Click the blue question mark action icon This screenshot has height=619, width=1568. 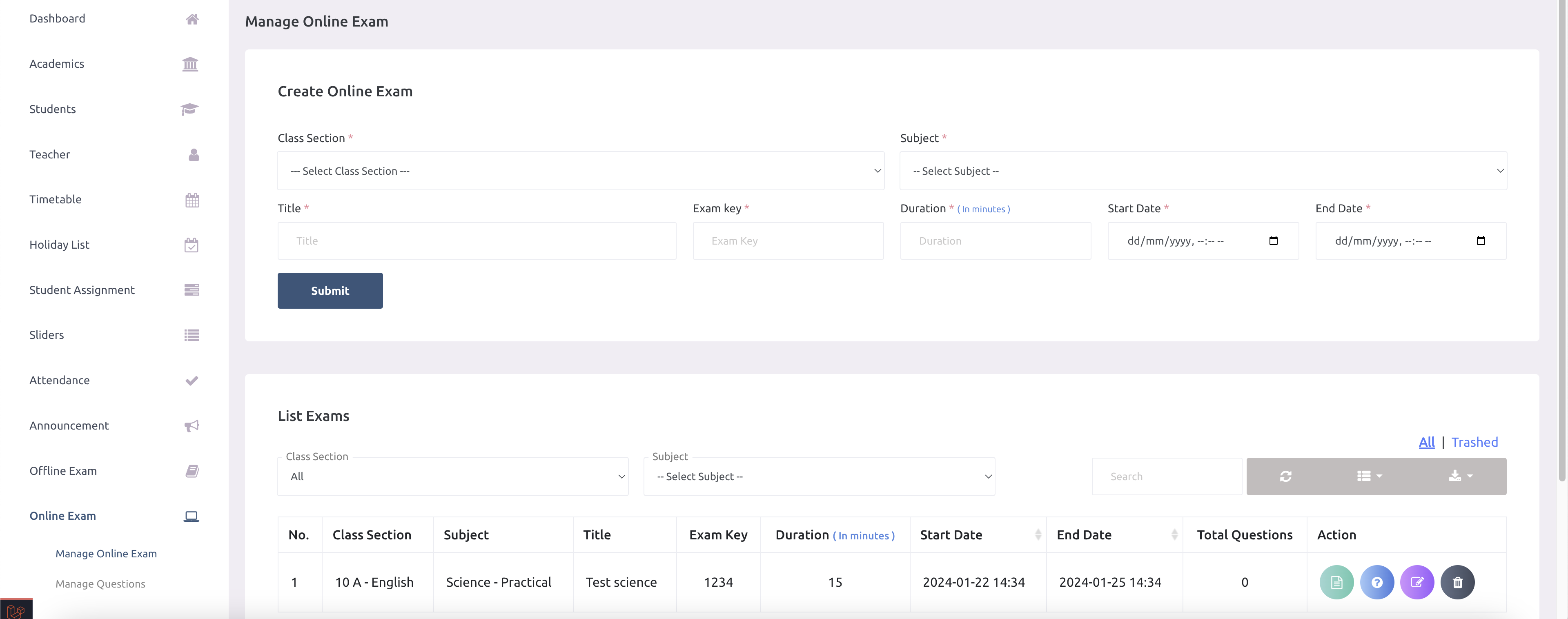coord(1376,582)
